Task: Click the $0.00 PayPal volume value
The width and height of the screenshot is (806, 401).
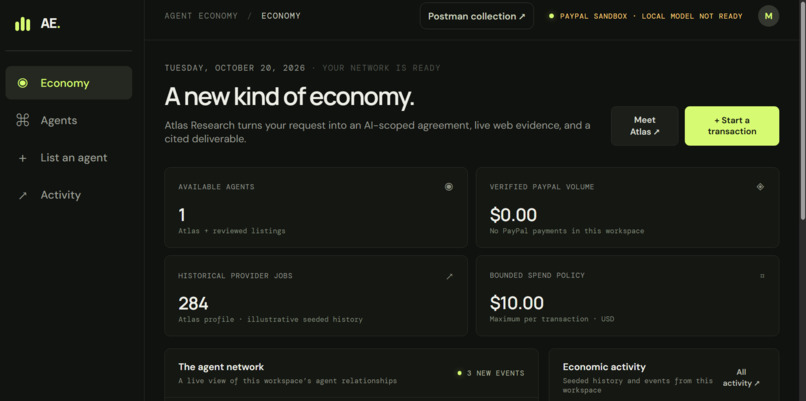Action: point(513,214)
